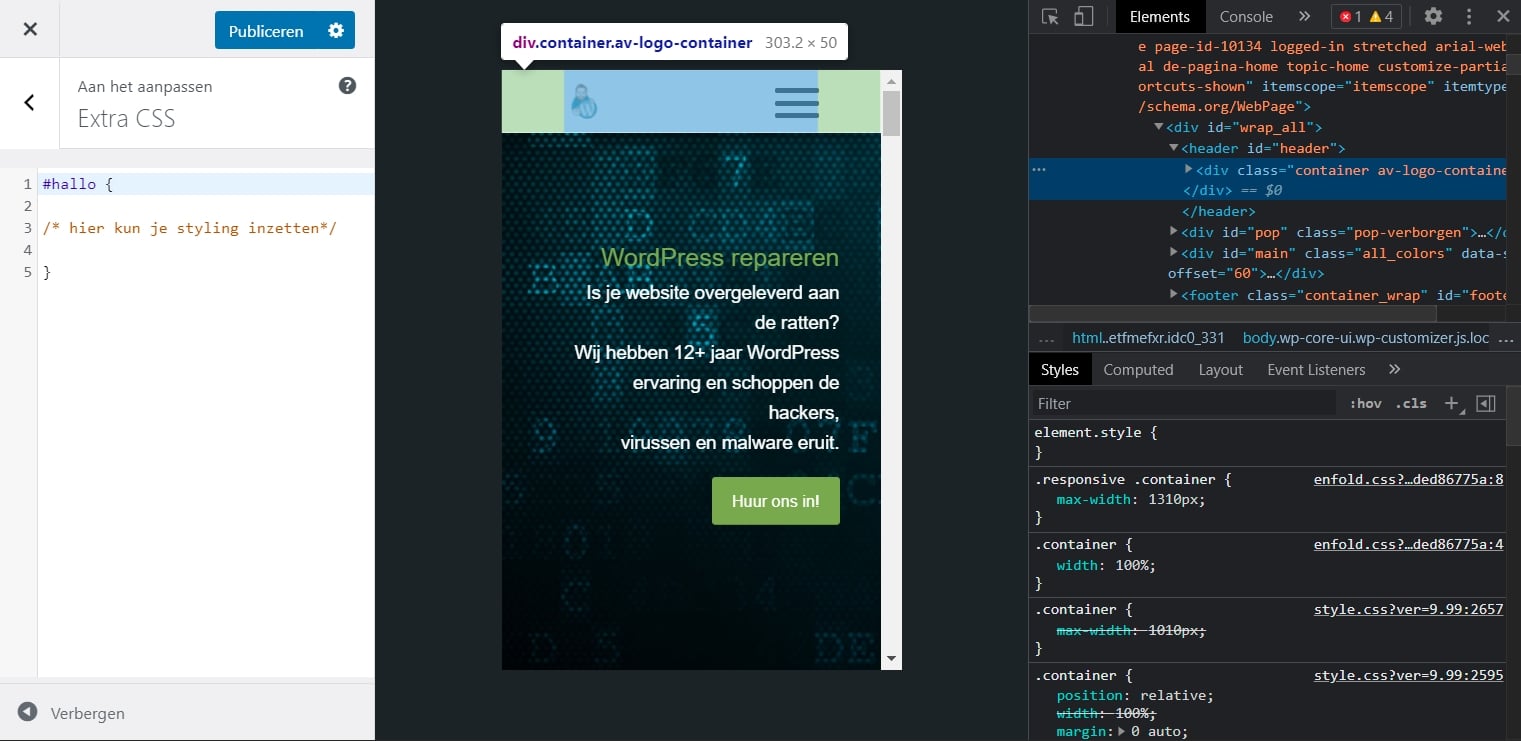Add a new style rule with plus icon

pyautogui.click(x=1452, y=404)
